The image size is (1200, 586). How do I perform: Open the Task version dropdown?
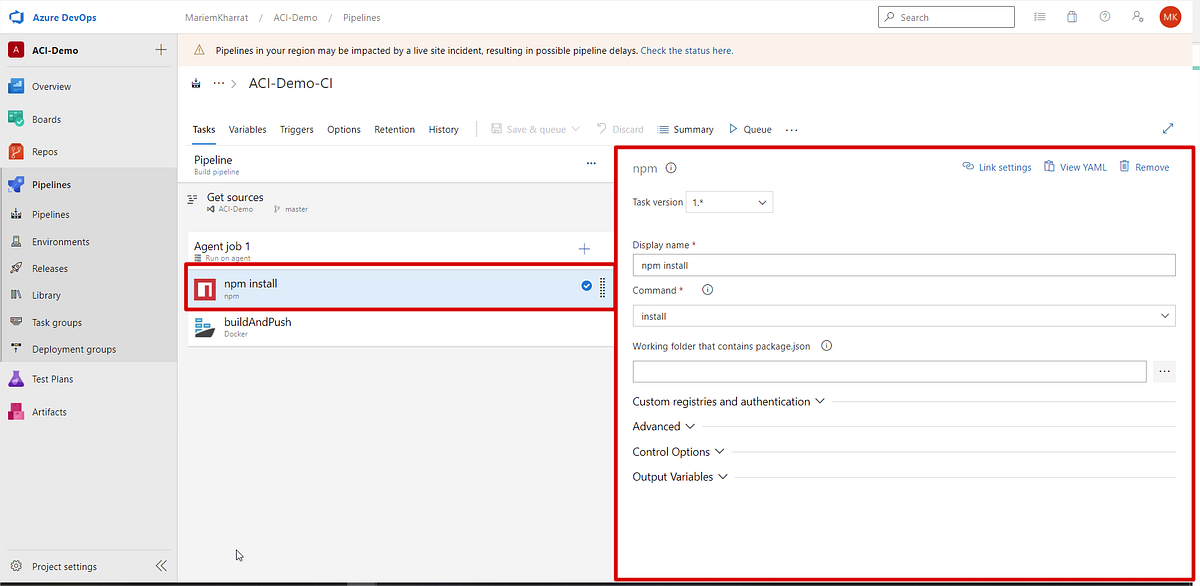(729, 201)
